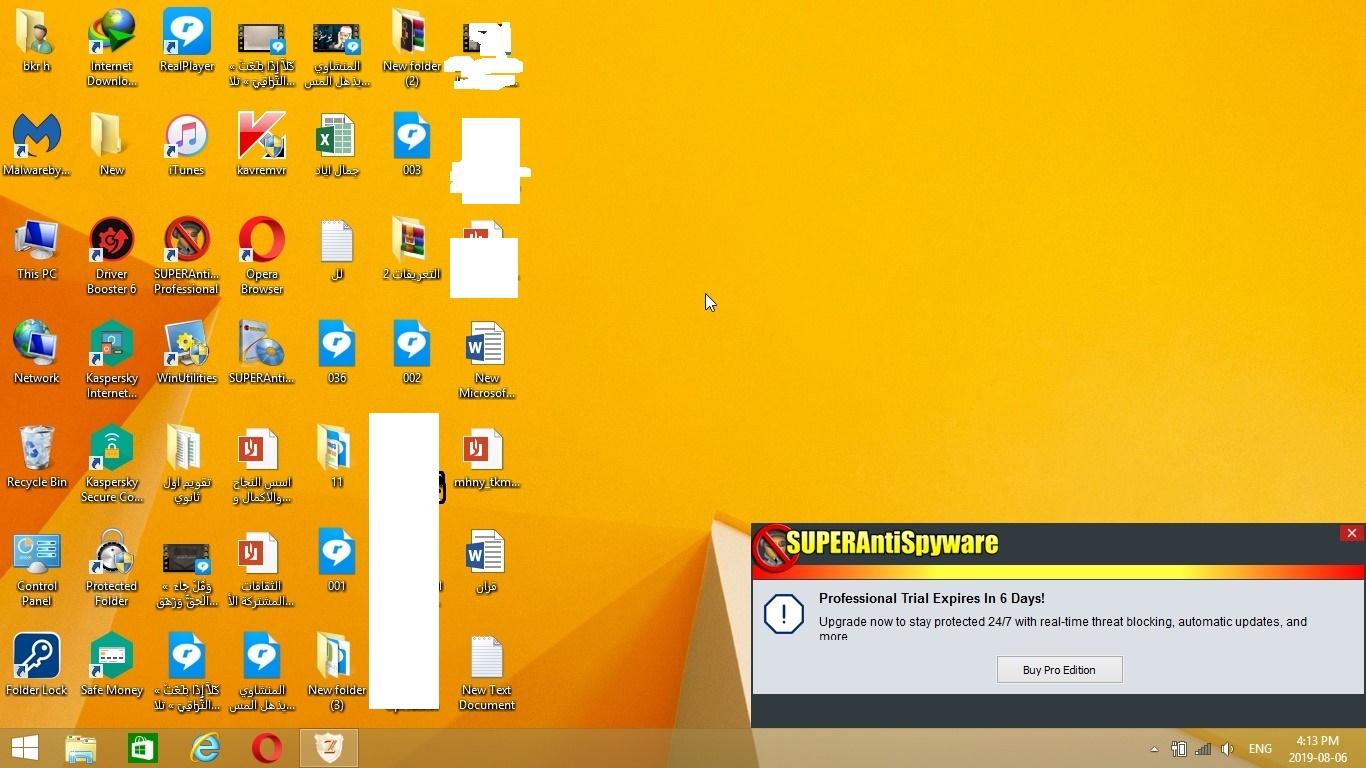Launch the Opera Browser desktop shortcut
This screenshot has width=1366, height=768.
click(262, 256)
